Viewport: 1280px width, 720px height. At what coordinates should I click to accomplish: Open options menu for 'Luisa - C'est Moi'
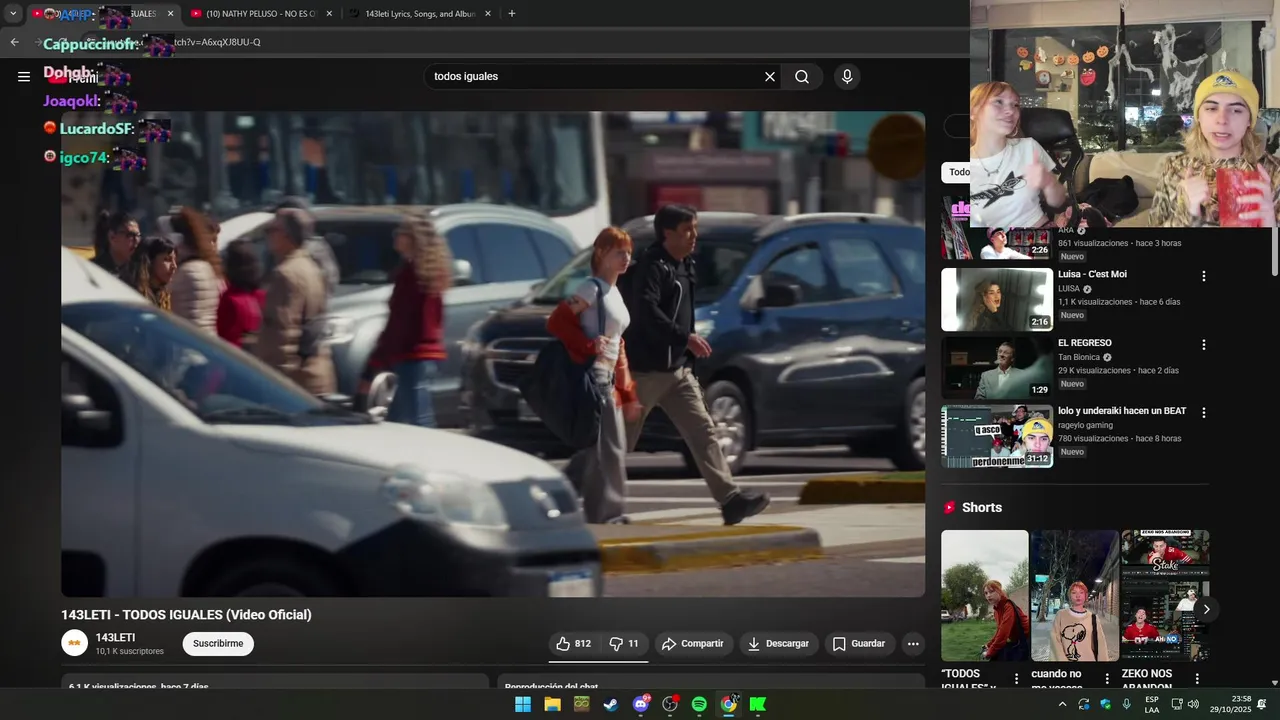(1204, 276)
